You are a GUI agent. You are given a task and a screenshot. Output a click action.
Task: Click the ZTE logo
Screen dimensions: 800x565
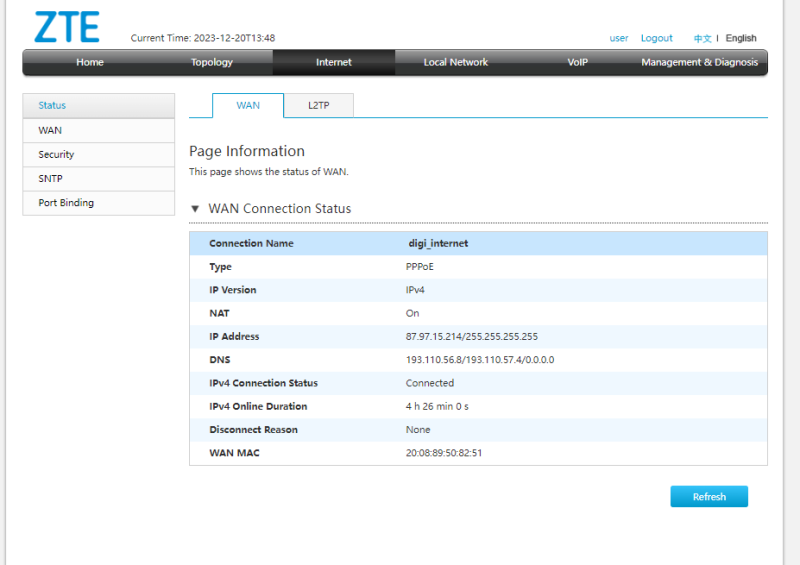click(67, 27)
